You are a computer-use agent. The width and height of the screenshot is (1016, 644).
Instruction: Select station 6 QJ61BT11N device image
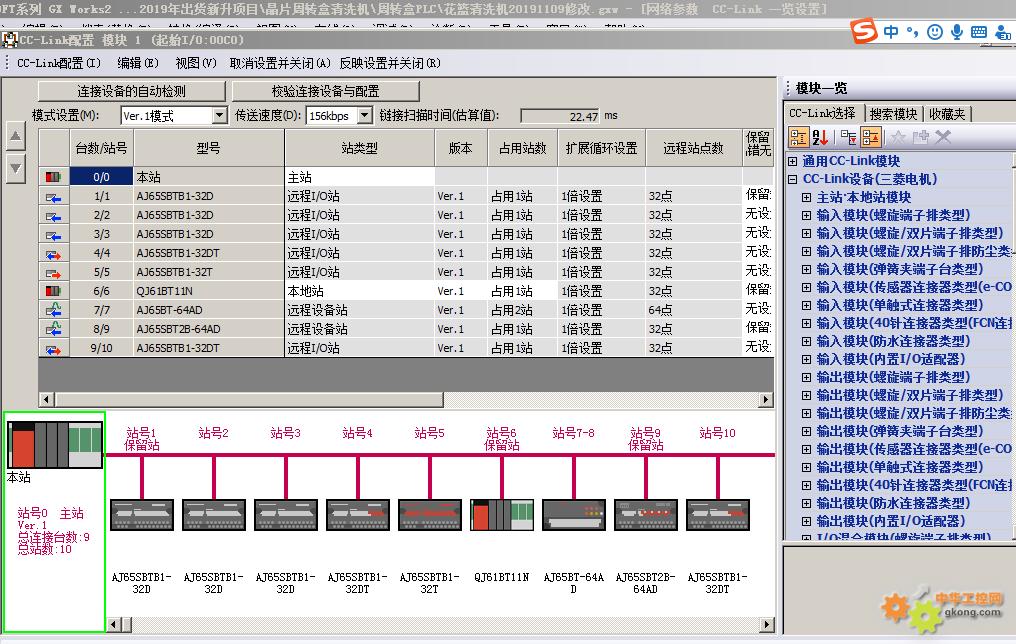click(502, 515)
